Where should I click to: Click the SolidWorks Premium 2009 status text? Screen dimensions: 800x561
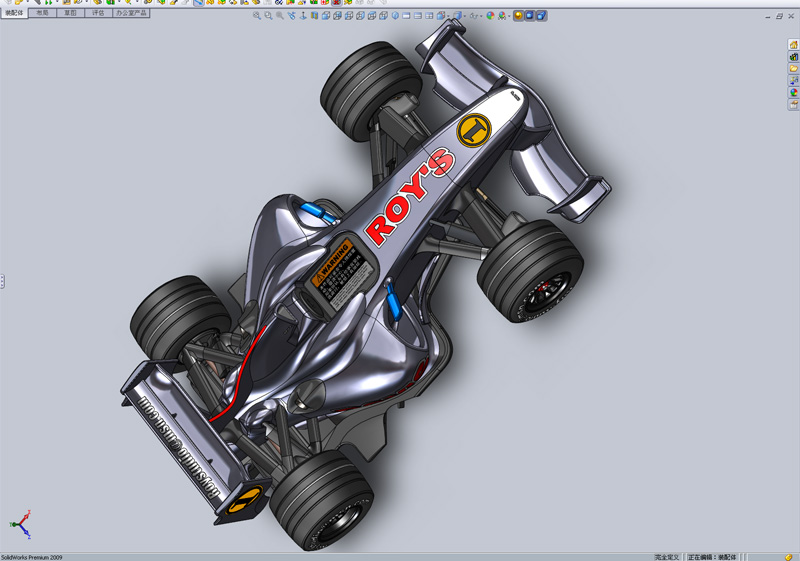(x=32, y=557)
